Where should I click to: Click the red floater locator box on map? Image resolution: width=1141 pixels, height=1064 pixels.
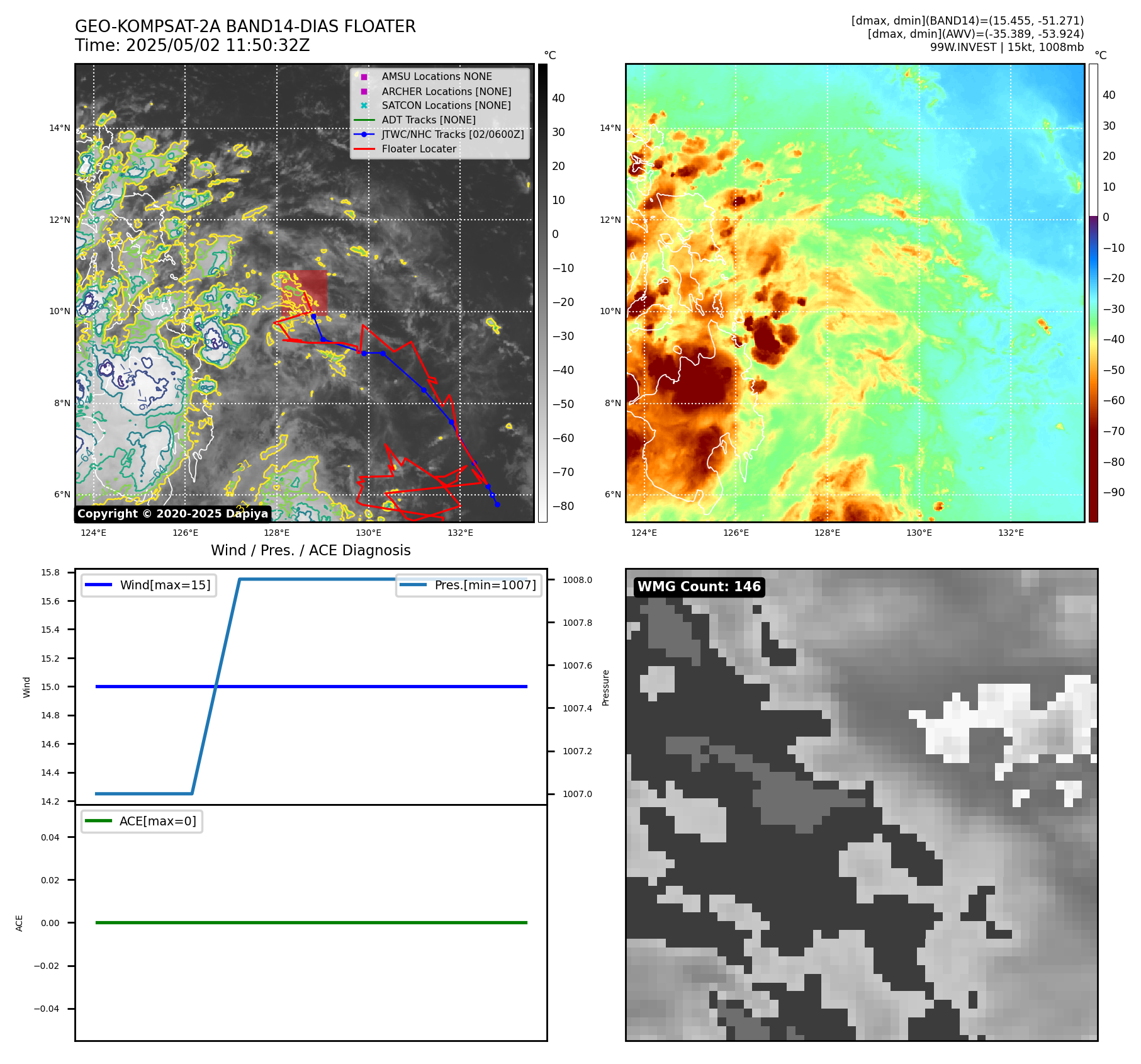pos(305,292)
